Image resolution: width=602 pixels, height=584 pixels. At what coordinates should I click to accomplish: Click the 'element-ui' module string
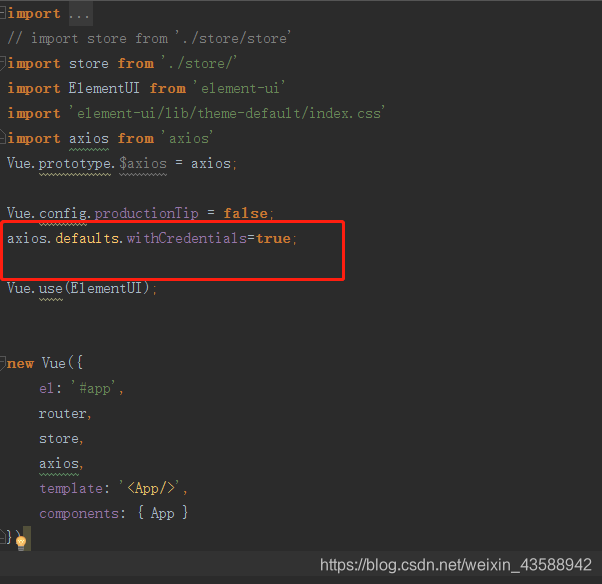pyautogui.click(x=239, y=88)
